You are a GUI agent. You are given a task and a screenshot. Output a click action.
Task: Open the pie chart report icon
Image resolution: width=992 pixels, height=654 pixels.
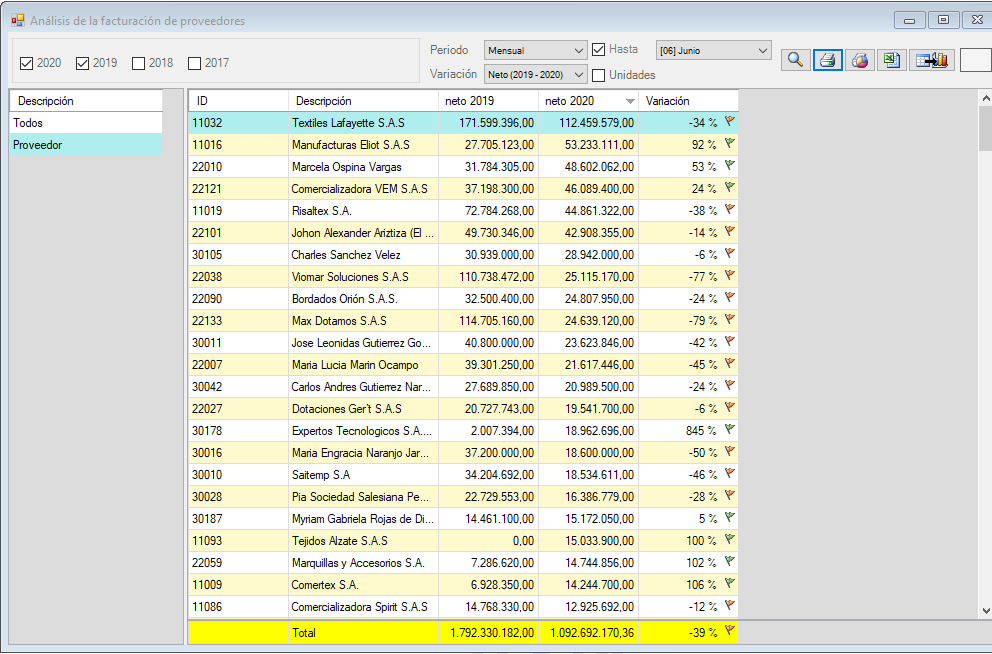tap(859, 60)
